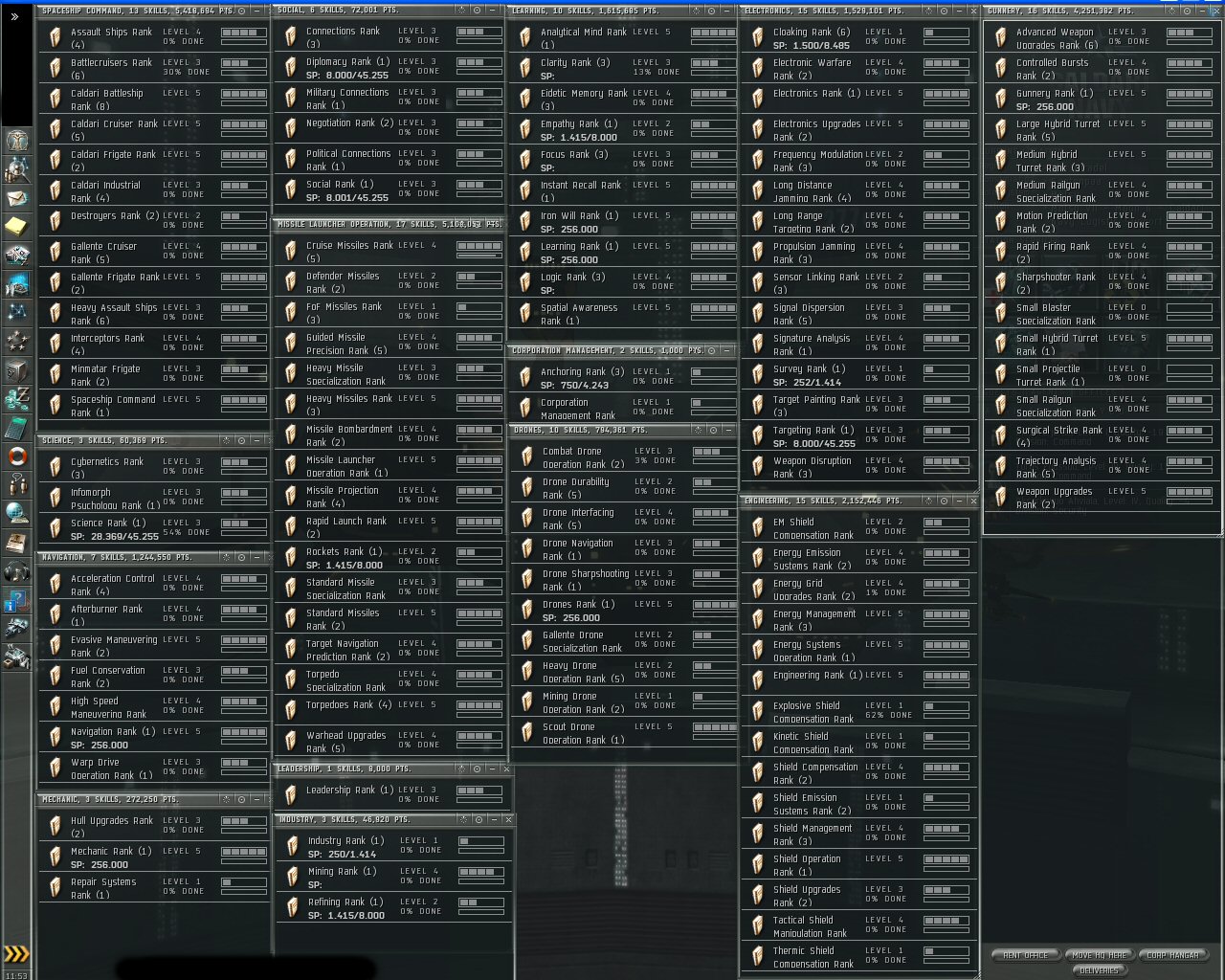Open the Wallet coins sidebar icon
Screen dimensions: 1225x980
(16, 398)
